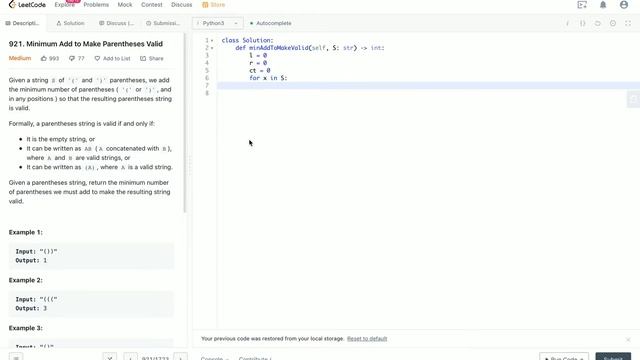Open the problem list icon at bottom left
Viewport: 640px width, 360px height.
click(16, 358)
